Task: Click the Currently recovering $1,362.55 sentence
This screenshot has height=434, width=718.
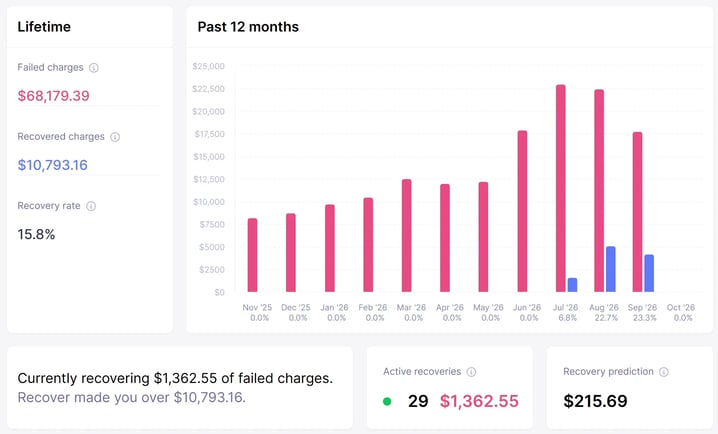Action: pos(175,379)
